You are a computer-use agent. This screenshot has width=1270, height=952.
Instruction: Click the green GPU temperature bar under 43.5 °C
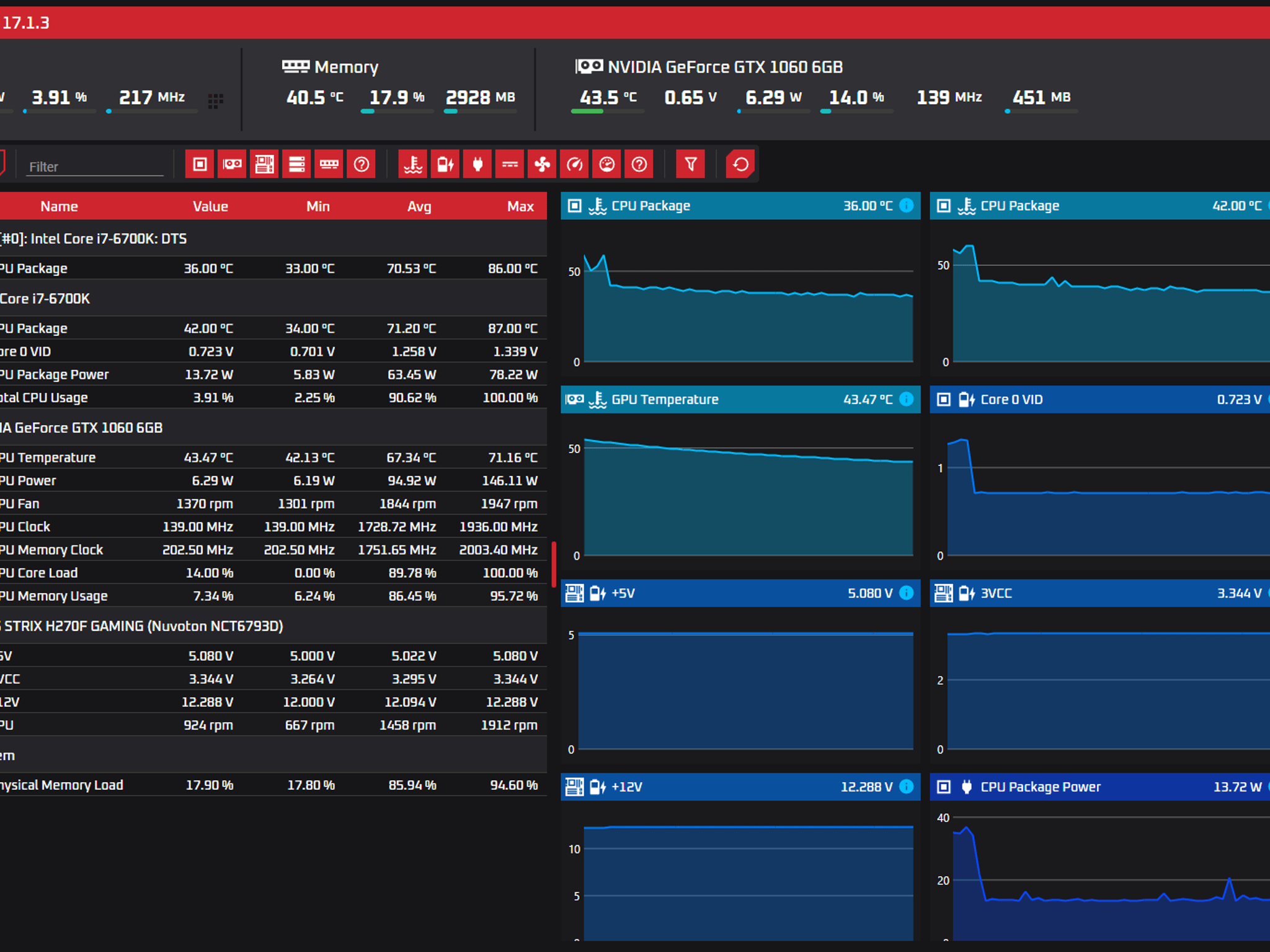[608, 112]
